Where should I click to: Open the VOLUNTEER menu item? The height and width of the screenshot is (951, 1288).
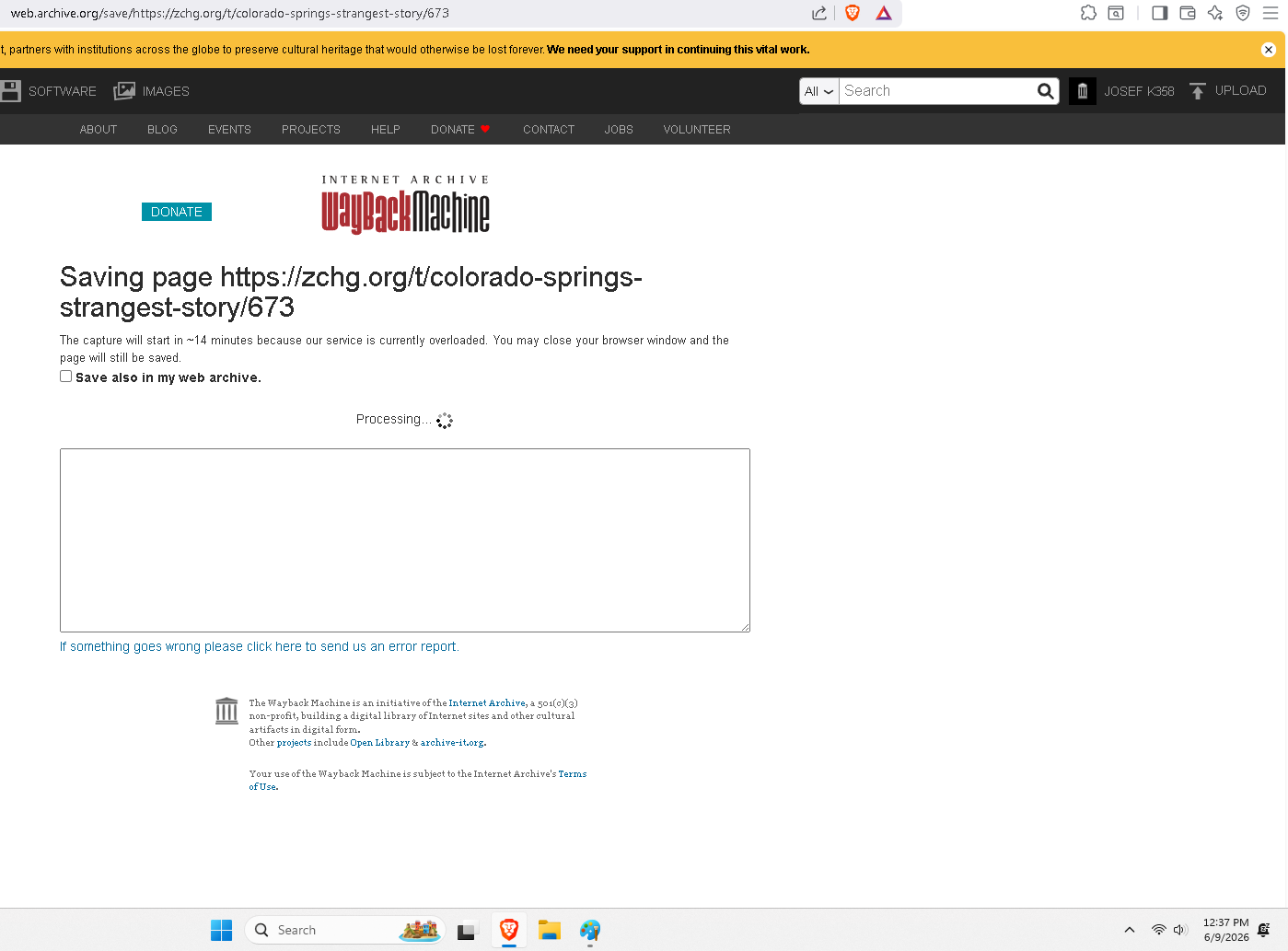[x=697, y=130]
